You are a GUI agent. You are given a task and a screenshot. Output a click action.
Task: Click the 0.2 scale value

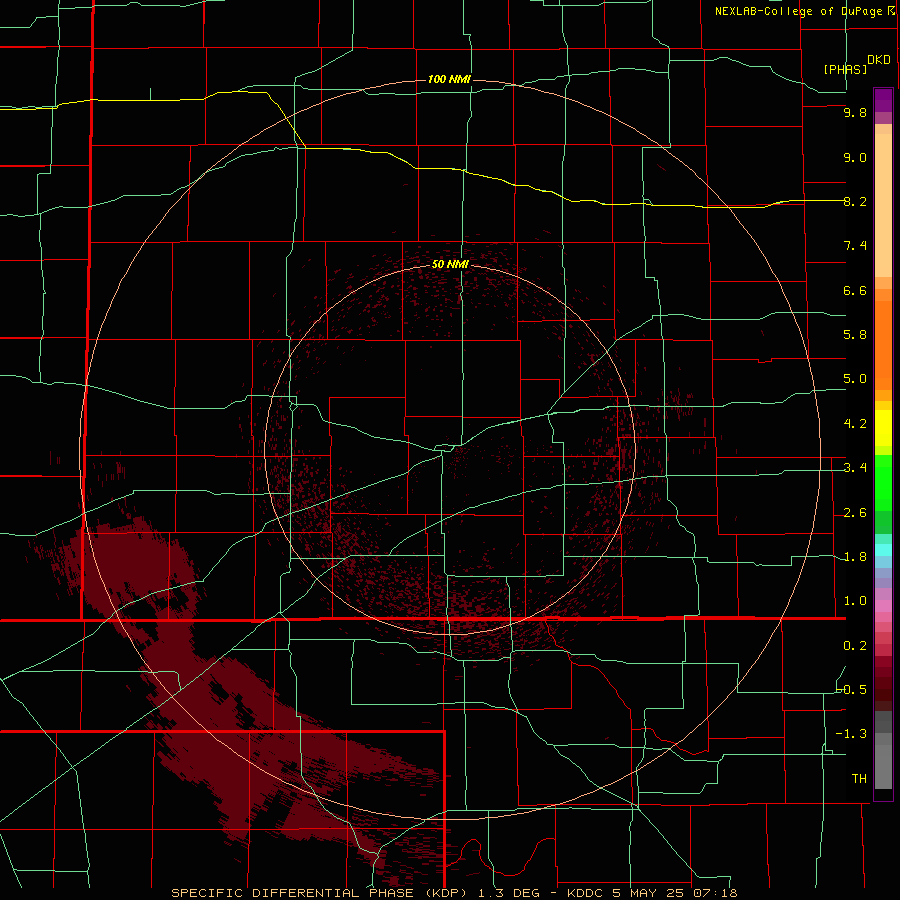855,646
